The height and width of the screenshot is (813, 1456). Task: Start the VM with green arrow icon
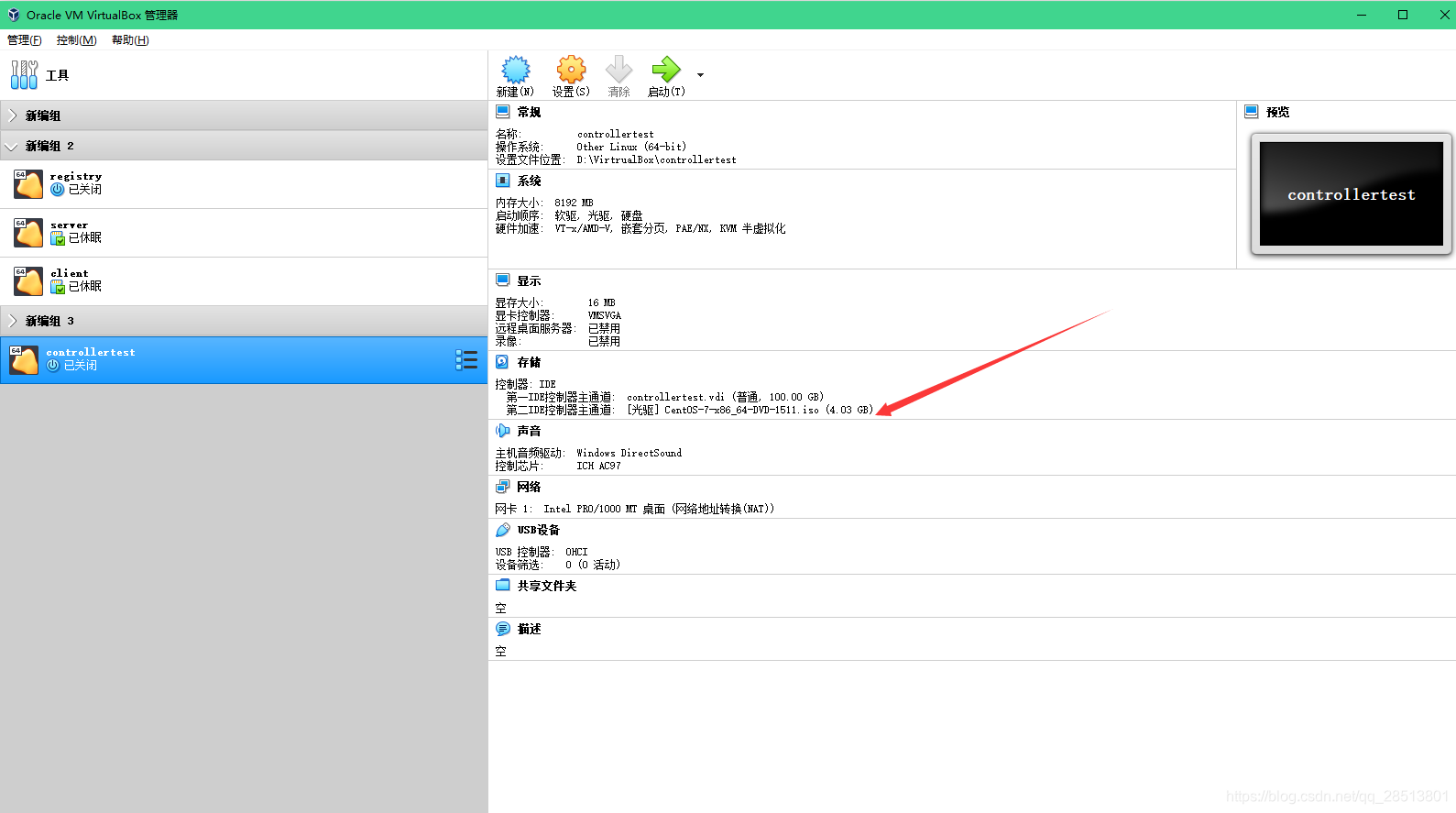(665, 70)
